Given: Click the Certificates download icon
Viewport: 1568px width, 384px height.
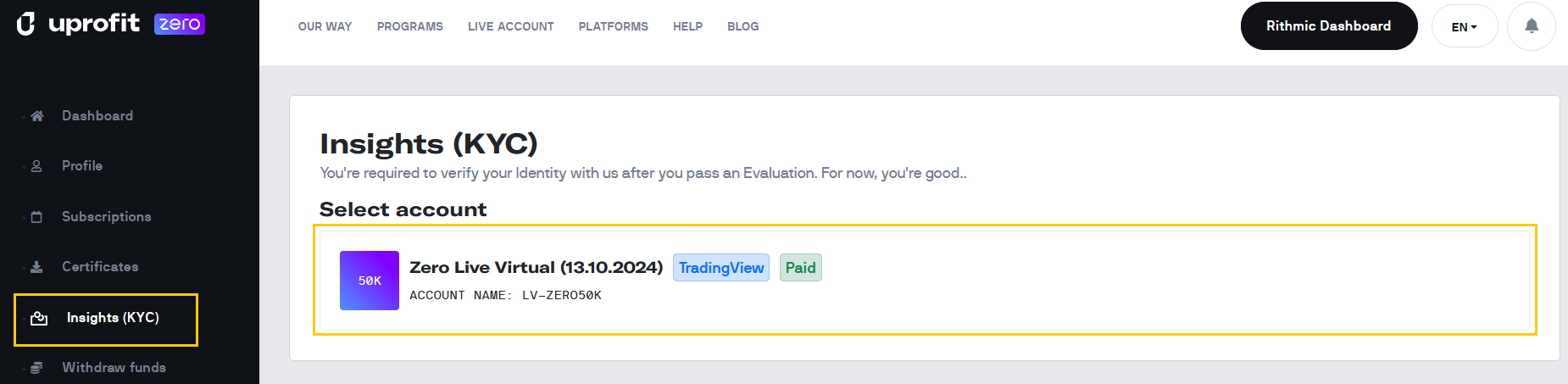Looking at the screenshot, I should click(36, 267).
